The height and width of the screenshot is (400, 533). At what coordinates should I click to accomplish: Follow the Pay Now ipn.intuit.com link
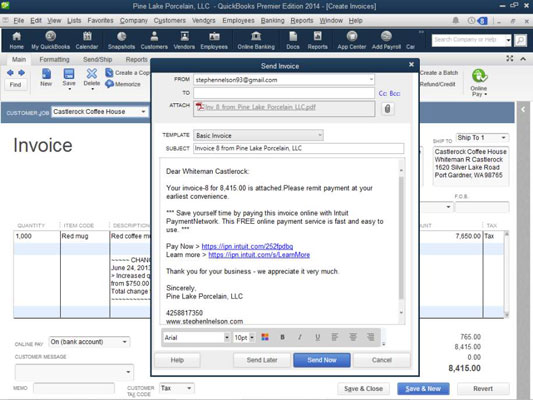[x=247, y=246]
